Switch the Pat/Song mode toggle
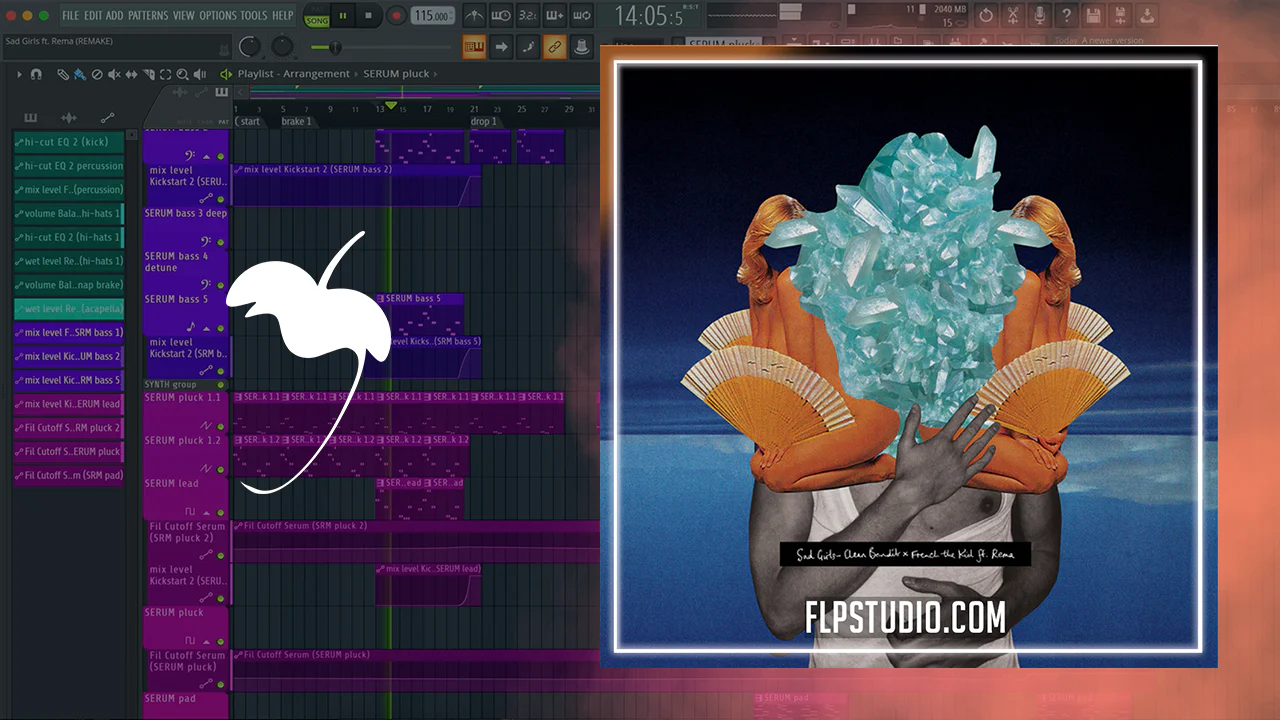The height and width of the screenshot is (720, 1280). tap(317, 16)
